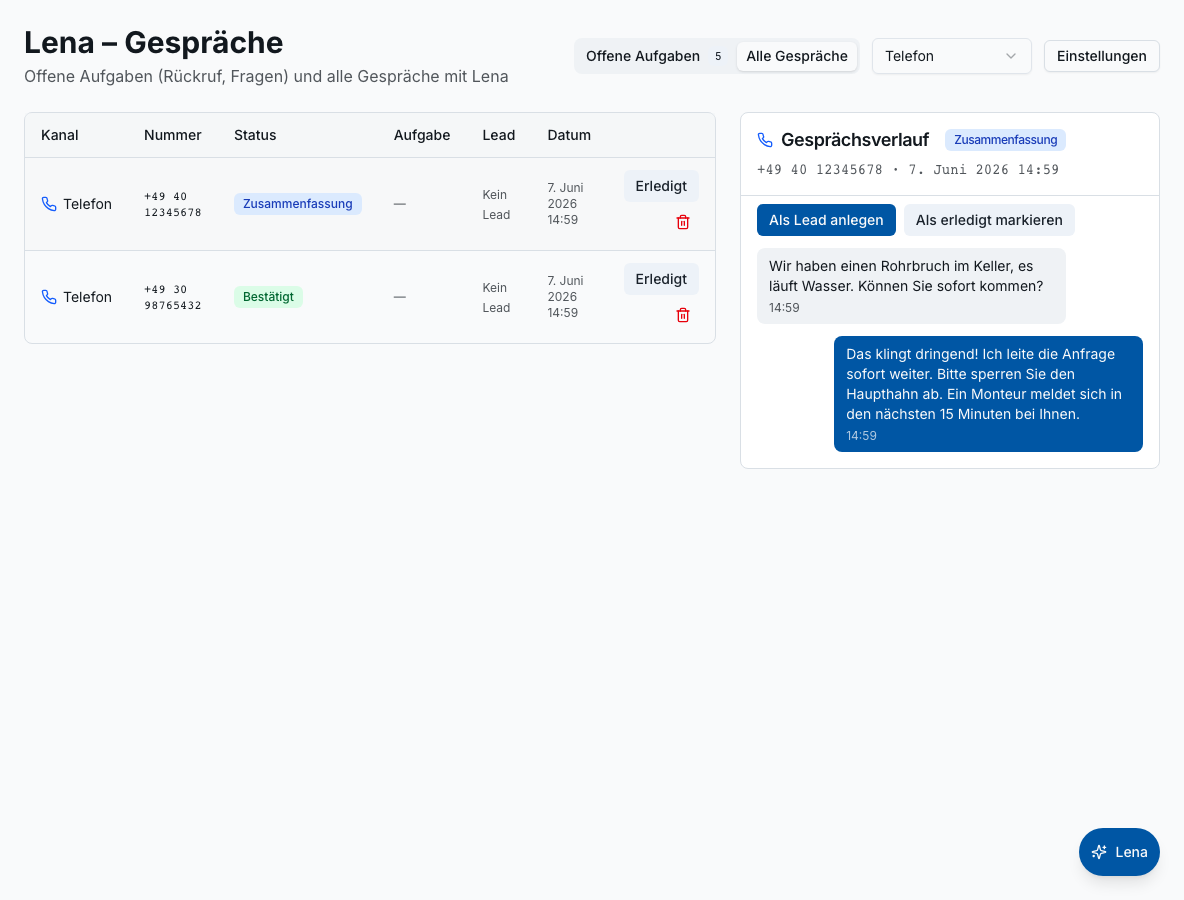This screenshot has width=1184, height=900.
Task: Click sparkle icon on Lena button
Action: (1099, 852)
